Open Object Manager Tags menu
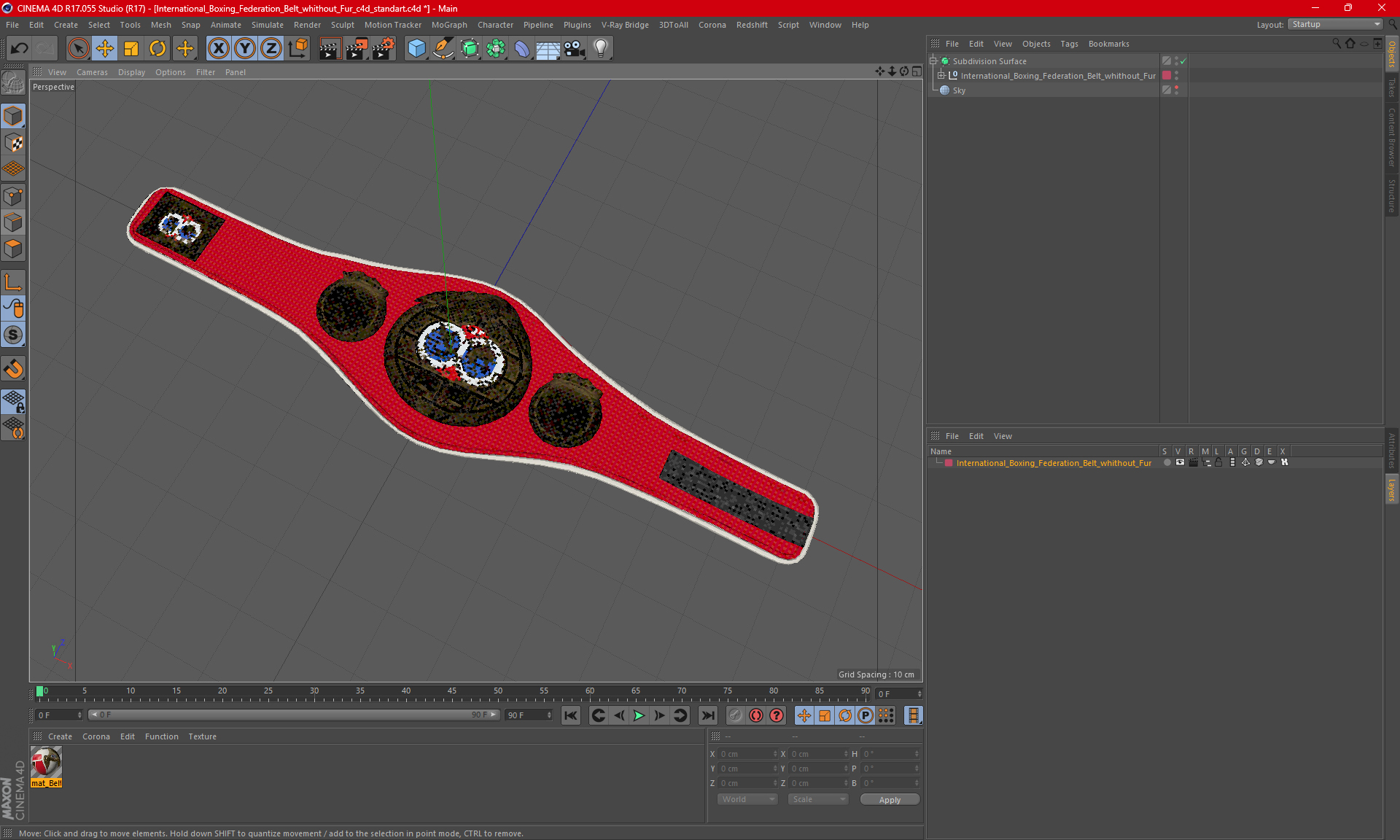This screenshot has width=1400, height=840. pyautogui.click(x=1069, y=44)
